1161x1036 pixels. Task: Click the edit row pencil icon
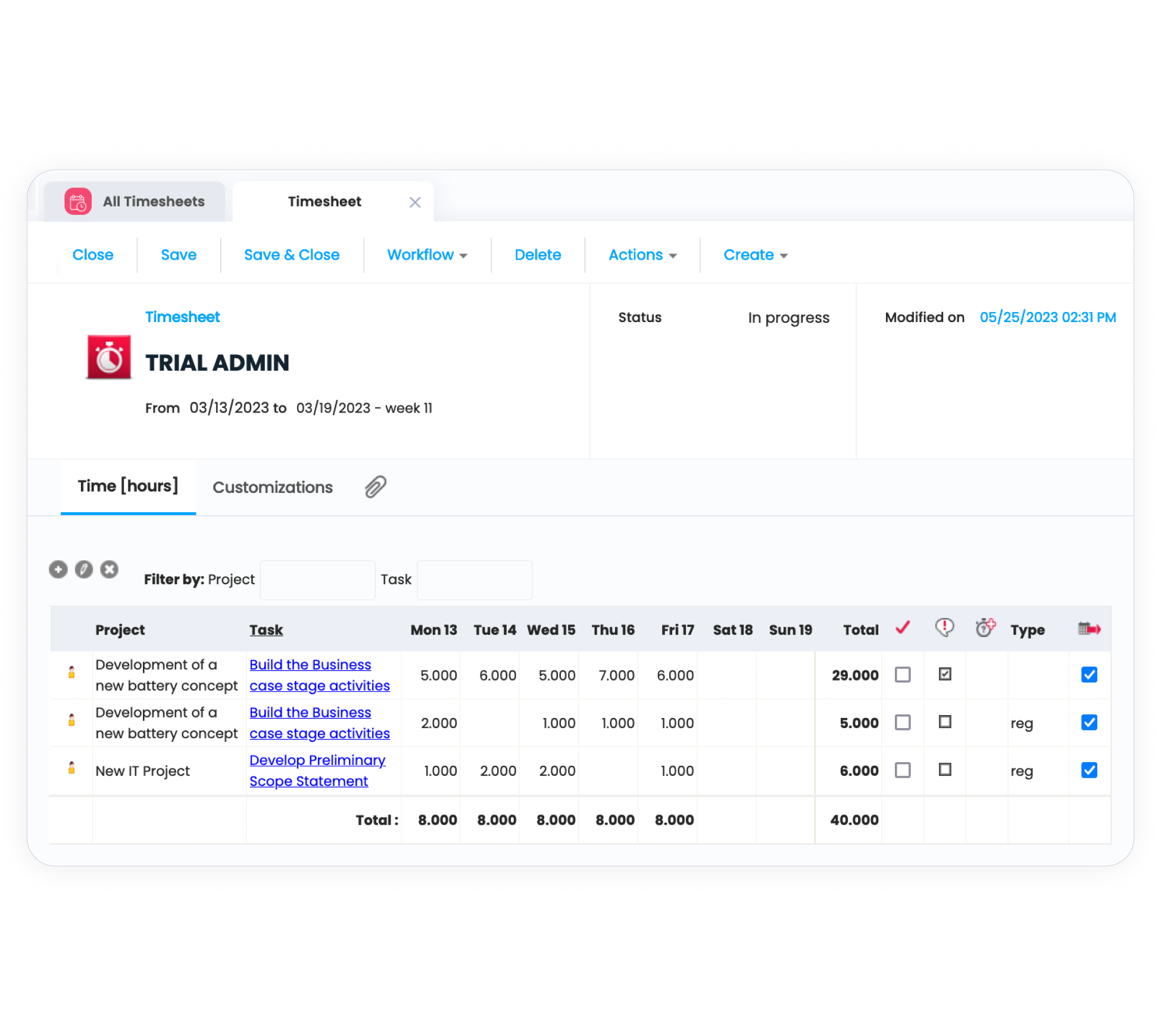click(84, 570)
